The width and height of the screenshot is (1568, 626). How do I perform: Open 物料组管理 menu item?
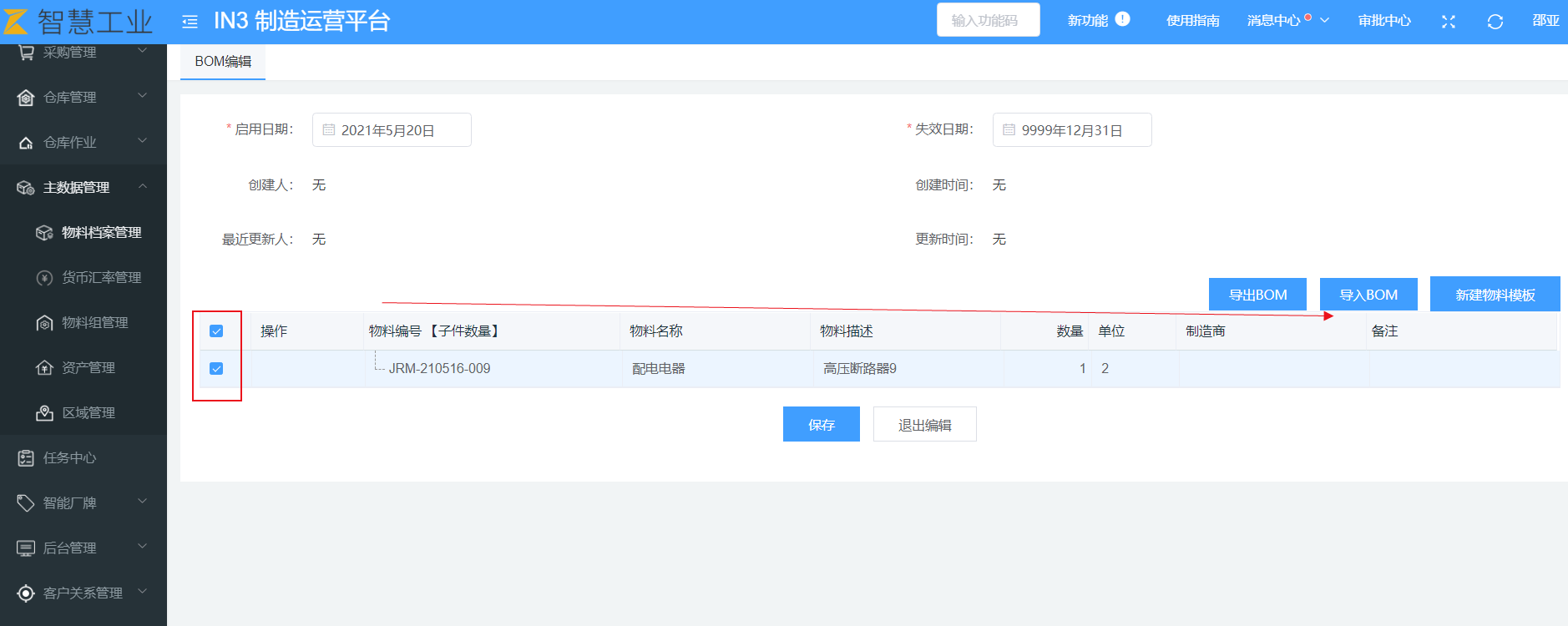[x=94, y=322]
